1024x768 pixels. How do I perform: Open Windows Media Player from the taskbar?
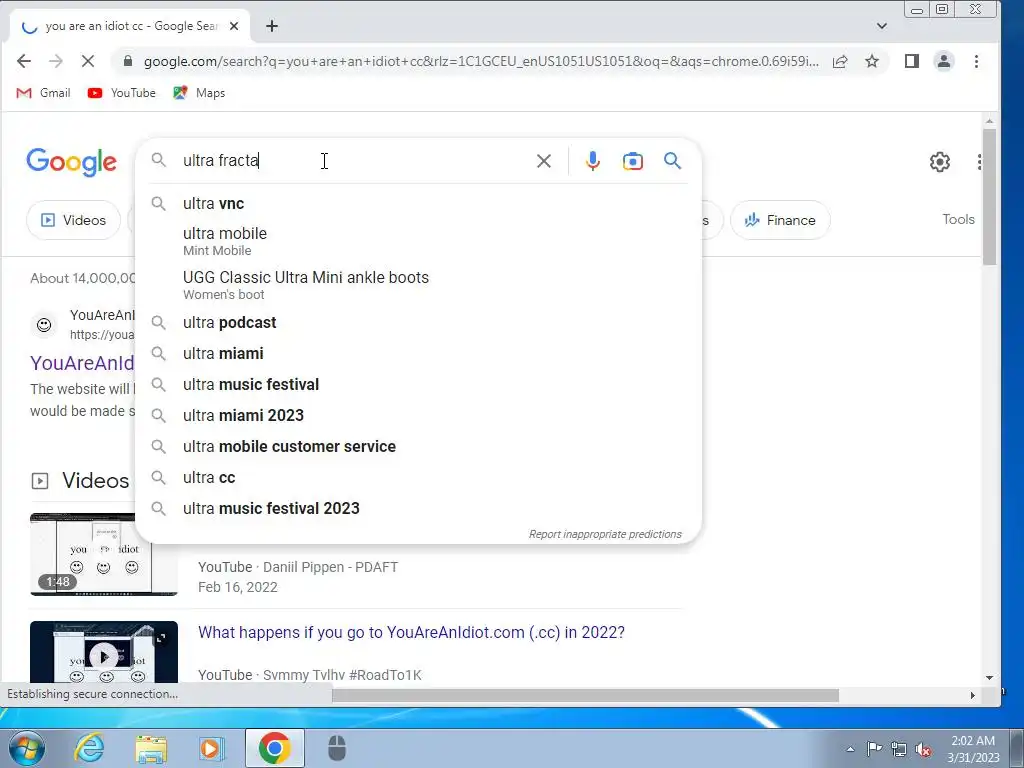[x=212, y=748]
